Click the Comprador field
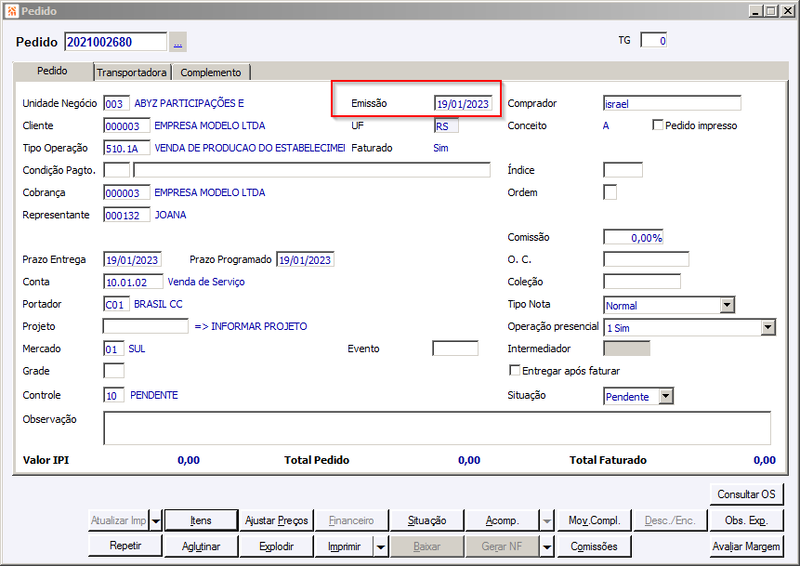800x566 pixels. point(671,104)
